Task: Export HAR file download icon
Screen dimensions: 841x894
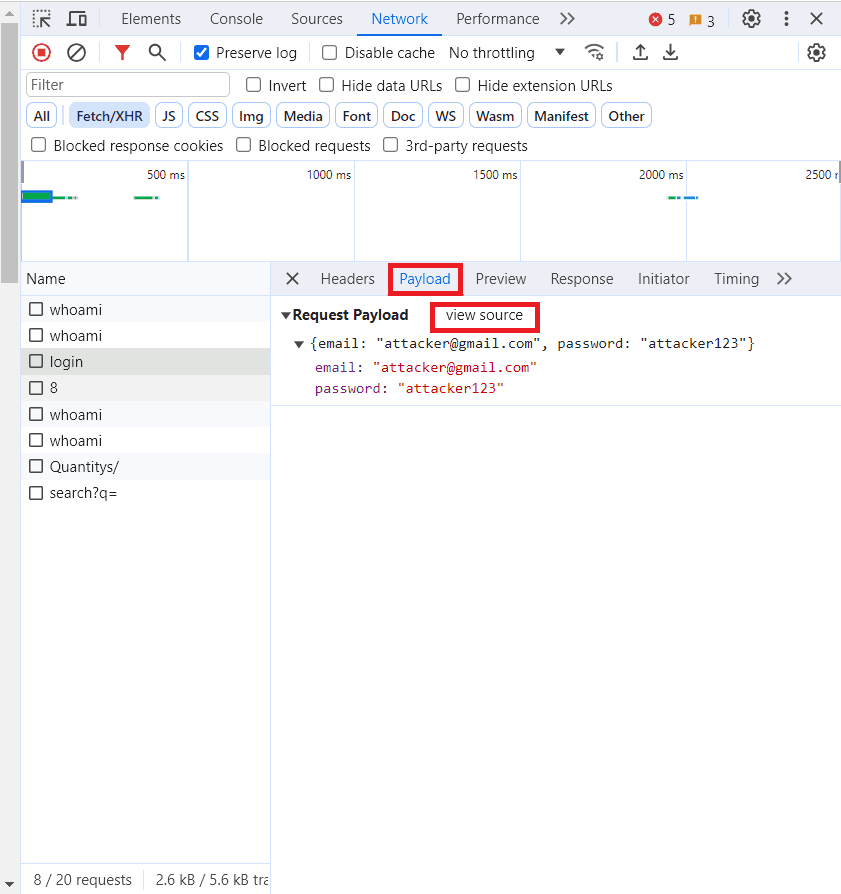Action: click(x=671, y=52)
